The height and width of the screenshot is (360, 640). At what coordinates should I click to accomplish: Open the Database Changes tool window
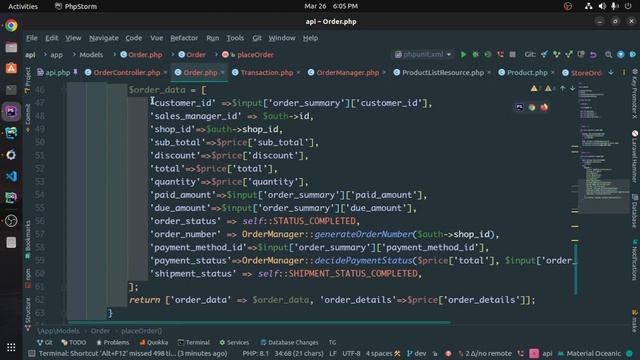[x=289, y=342]
